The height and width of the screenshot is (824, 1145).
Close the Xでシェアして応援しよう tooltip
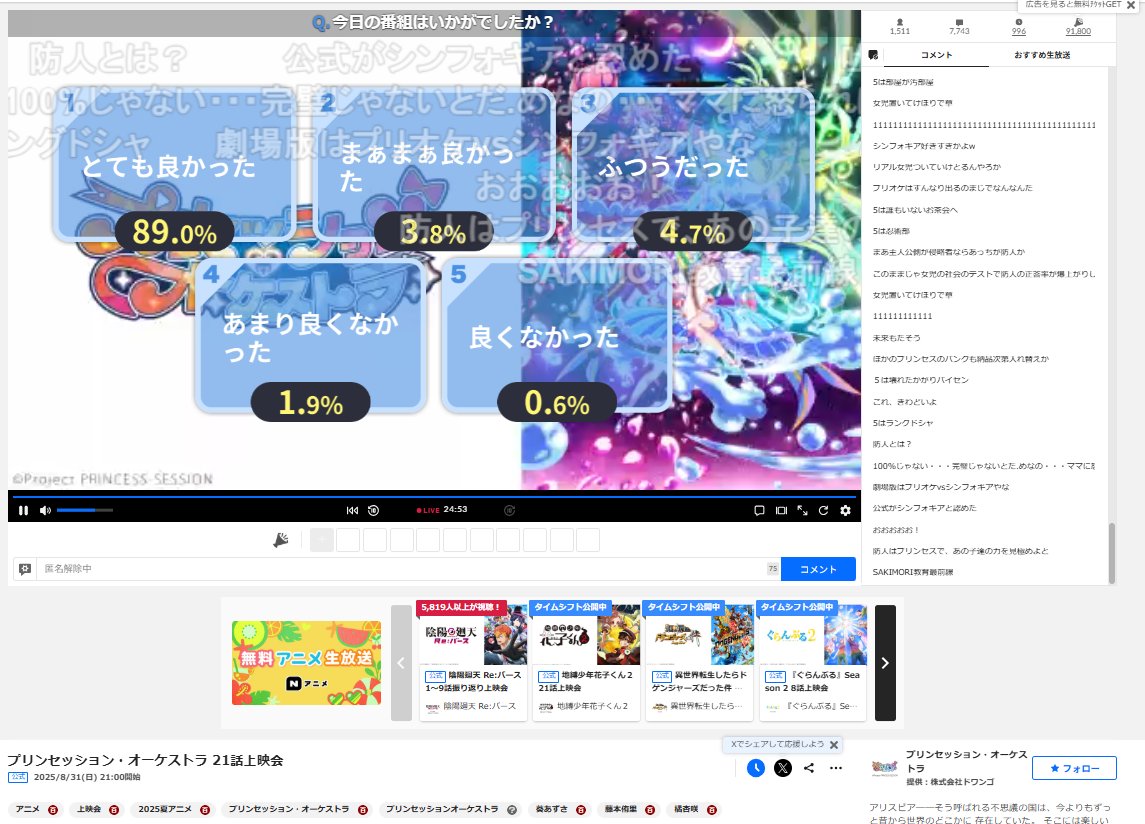[x=834, y=744]
